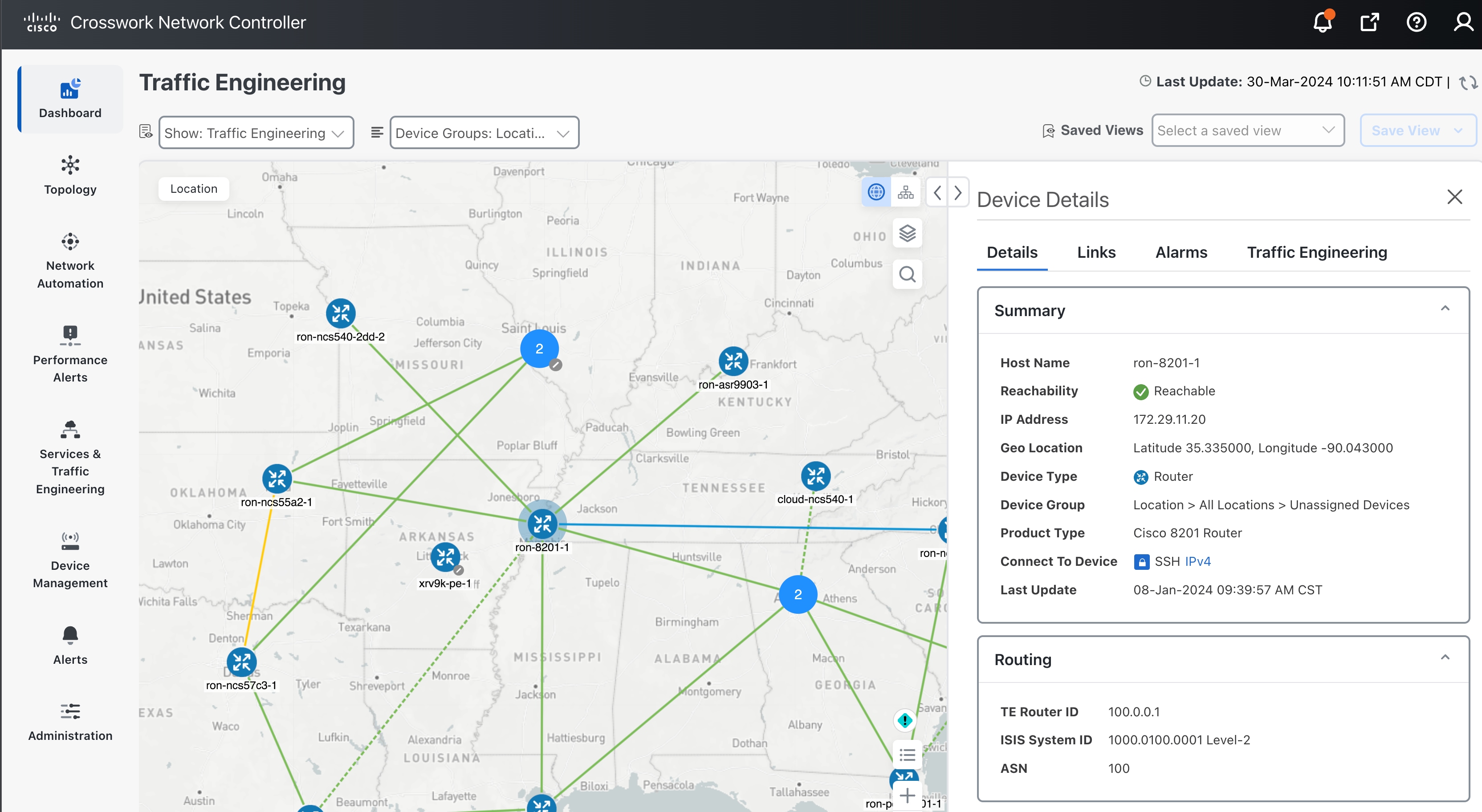The image size is (1482, 812).
Task: Click the Host Name value ron-8201-1
Action: click(1167, 363)
